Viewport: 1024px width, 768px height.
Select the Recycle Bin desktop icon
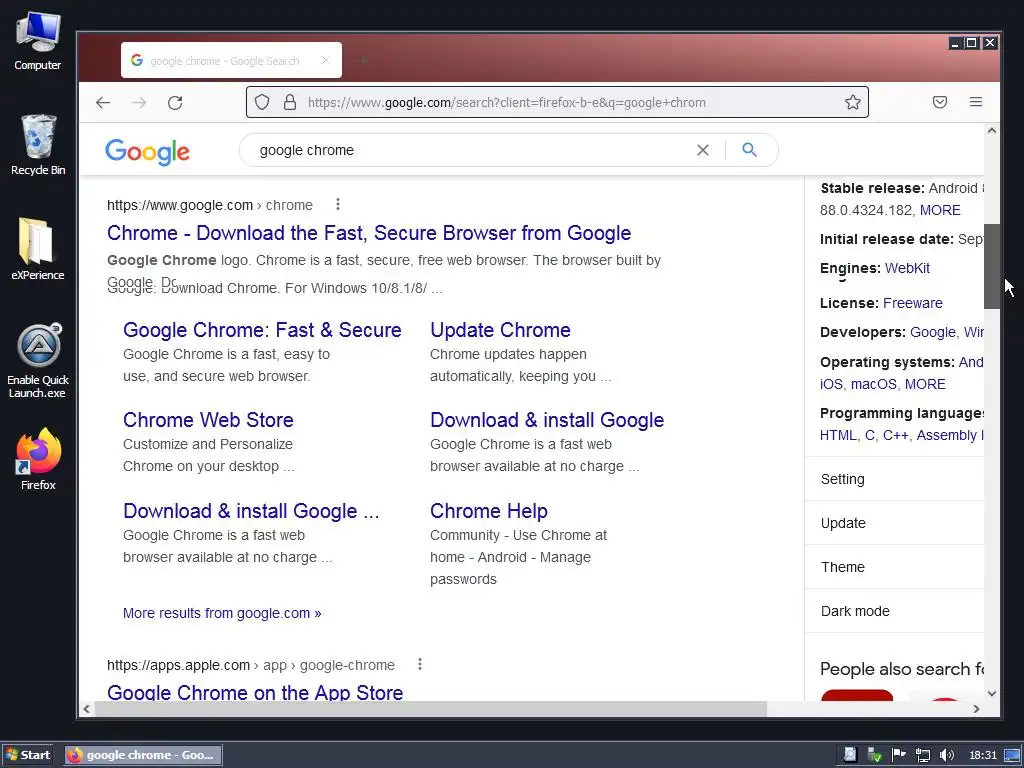[x=38, y=145]
